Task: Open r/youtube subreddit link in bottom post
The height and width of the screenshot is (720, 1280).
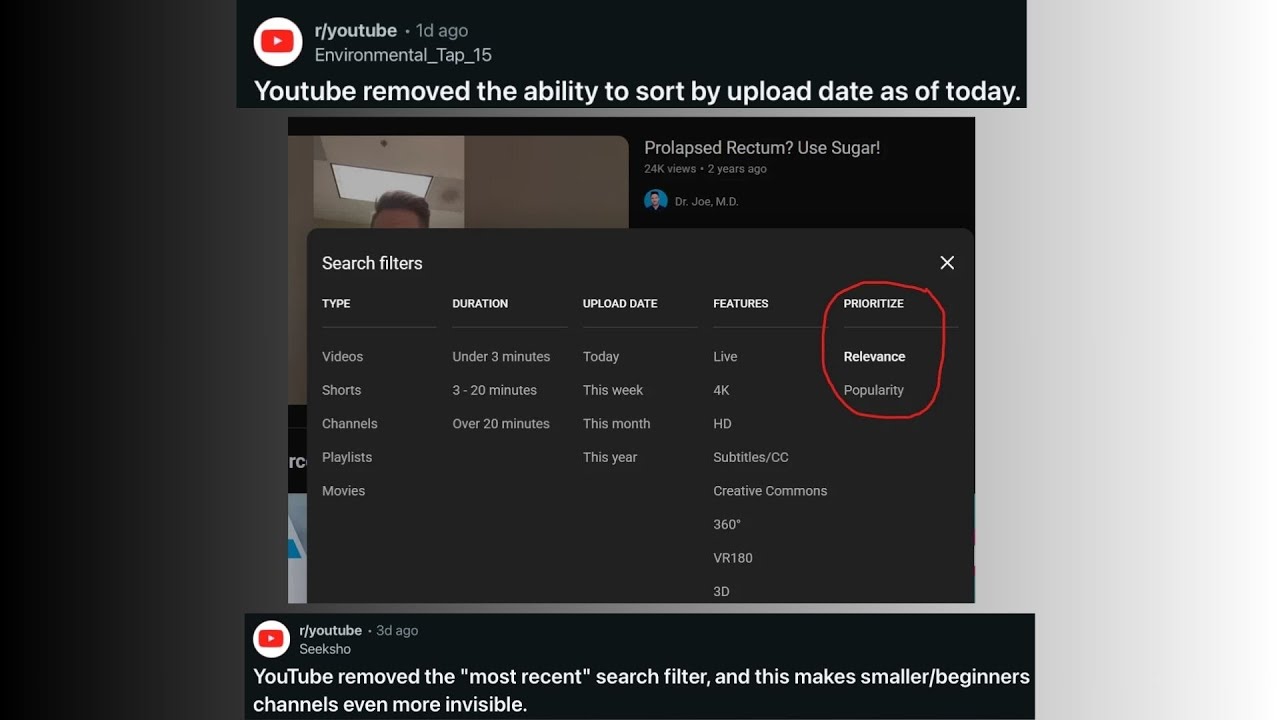Action: [x=330, y=631]
